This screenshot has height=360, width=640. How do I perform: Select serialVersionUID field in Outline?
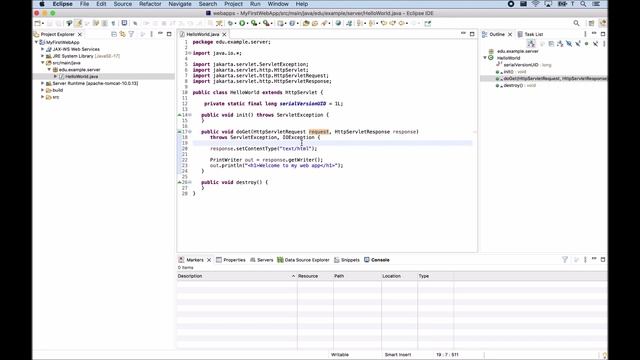tap(524, 65)
